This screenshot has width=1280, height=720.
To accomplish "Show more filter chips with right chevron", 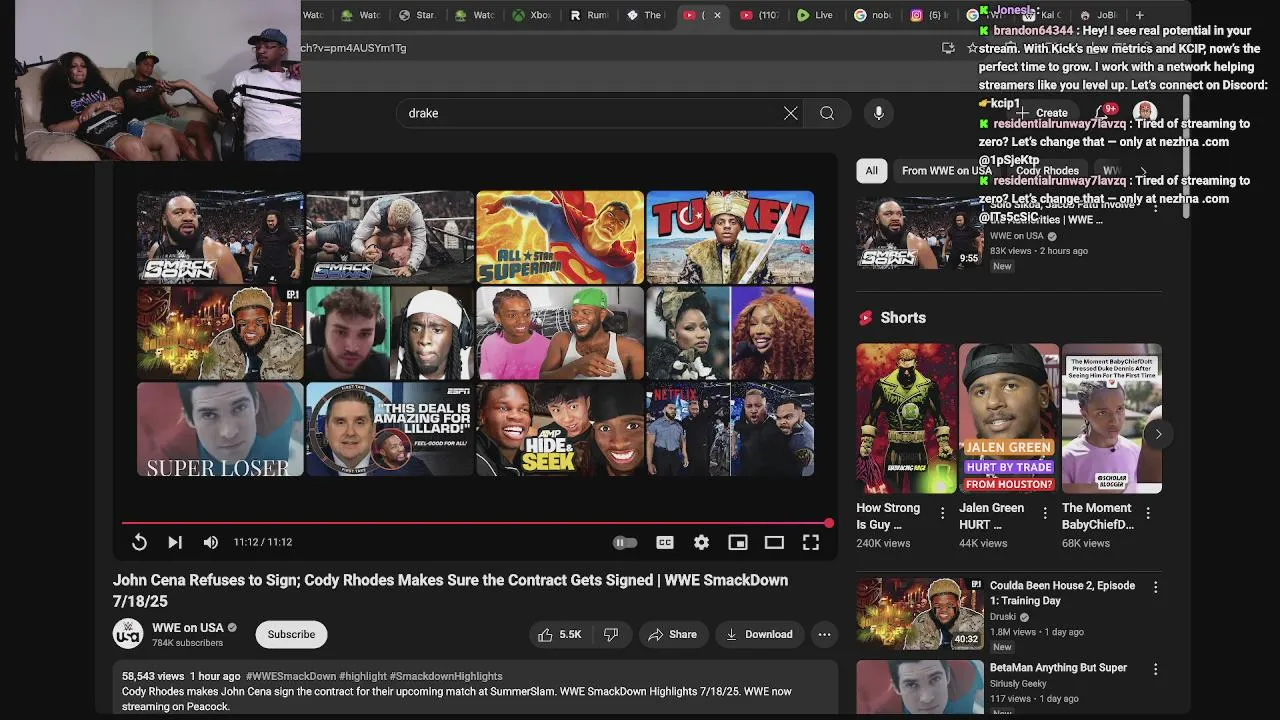I will (1143, 171).
